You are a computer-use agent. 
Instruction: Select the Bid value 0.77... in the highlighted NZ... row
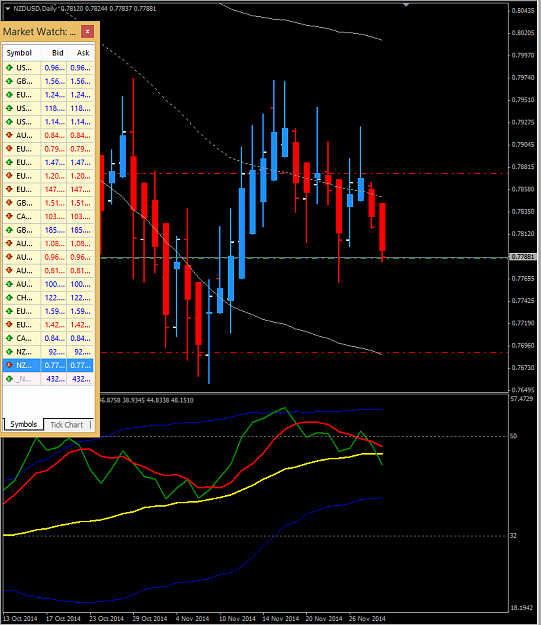54,366
